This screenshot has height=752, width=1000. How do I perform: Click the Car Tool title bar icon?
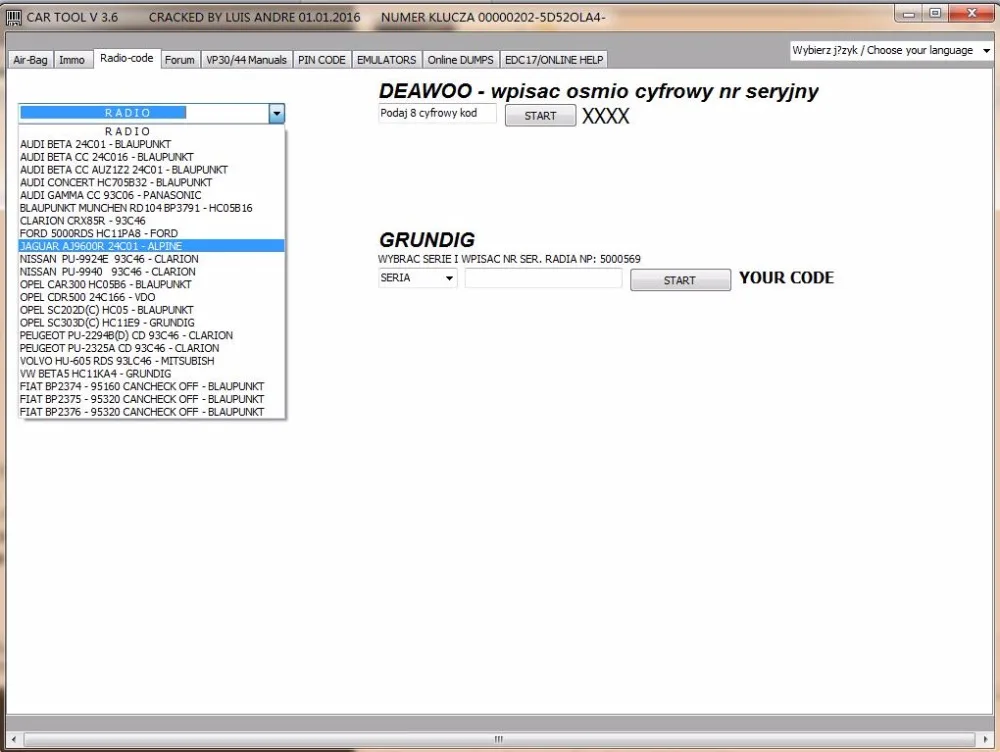click(x=13, y=18)
